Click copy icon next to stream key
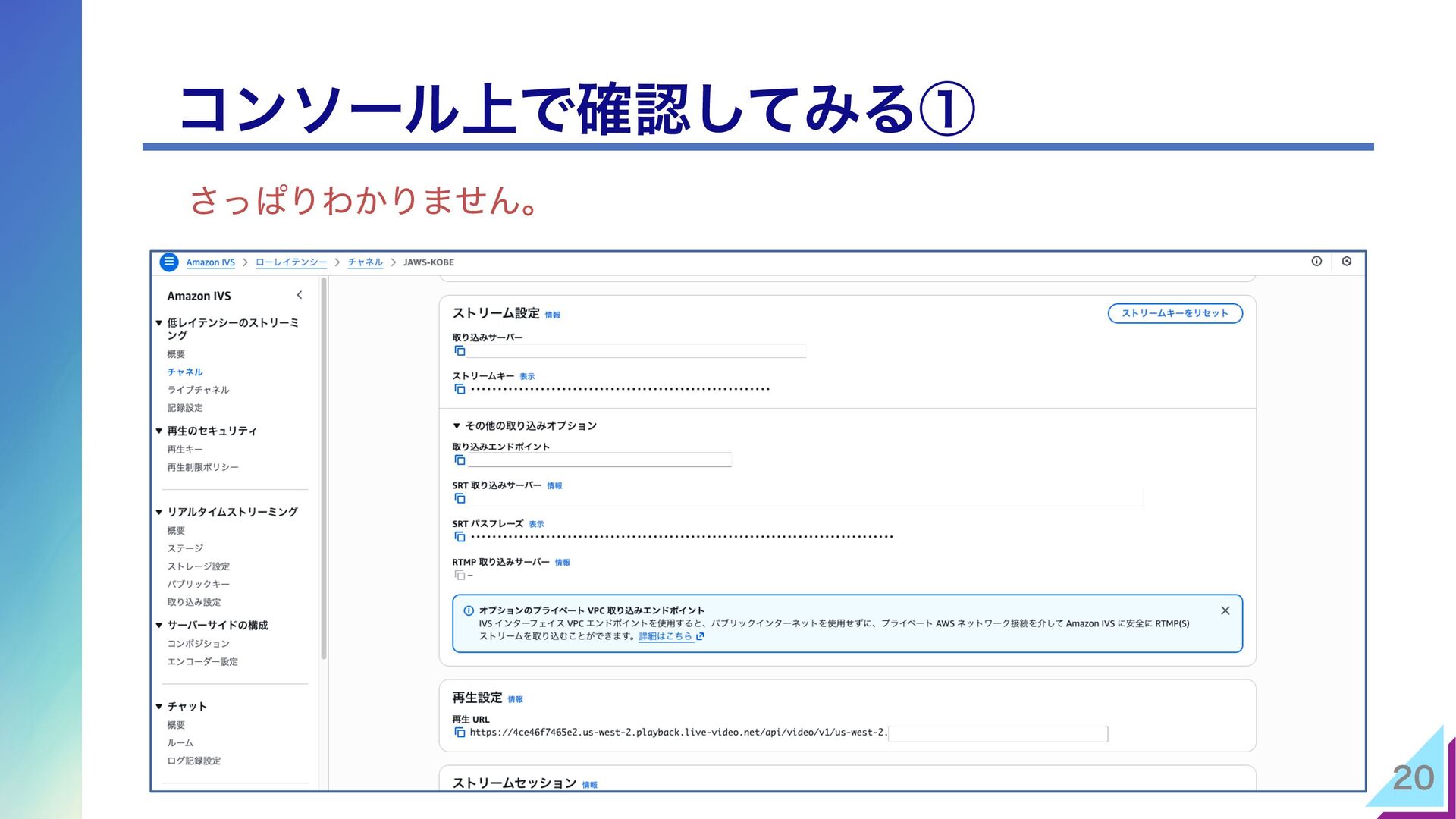 460,389
